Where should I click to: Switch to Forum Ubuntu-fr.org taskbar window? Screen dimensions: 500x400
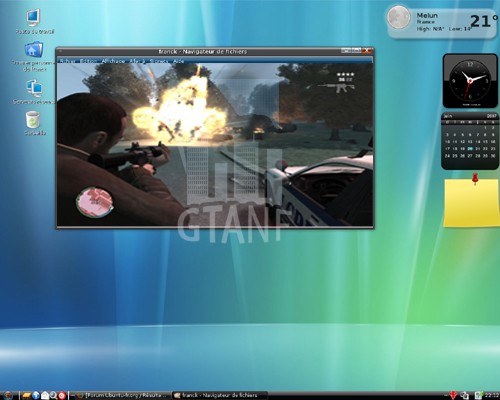point(121,395)
